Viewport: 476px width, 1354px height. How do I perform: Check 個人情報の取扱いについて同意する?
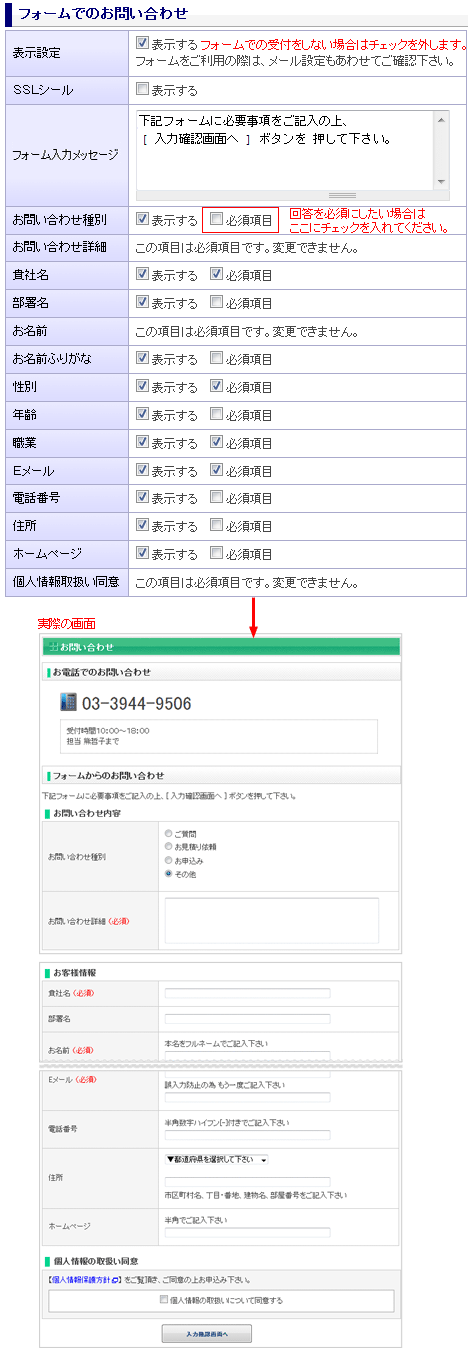pos(165,1300)
